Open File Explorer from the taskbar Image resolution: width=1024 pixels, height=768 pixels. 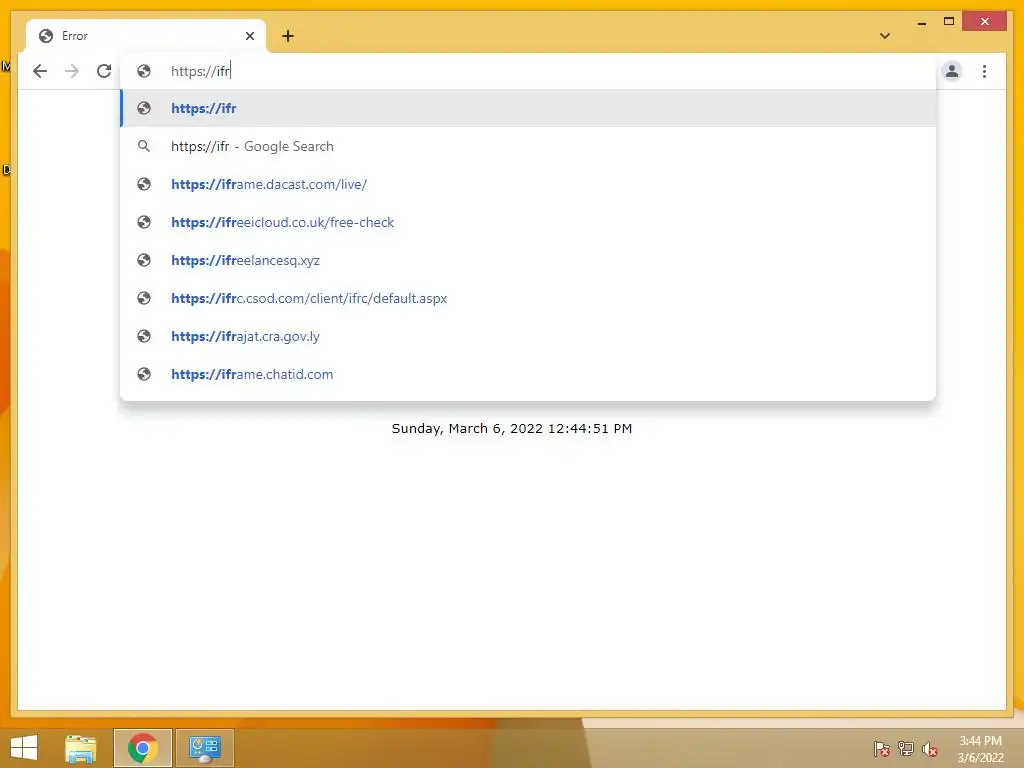pos(80,748)
